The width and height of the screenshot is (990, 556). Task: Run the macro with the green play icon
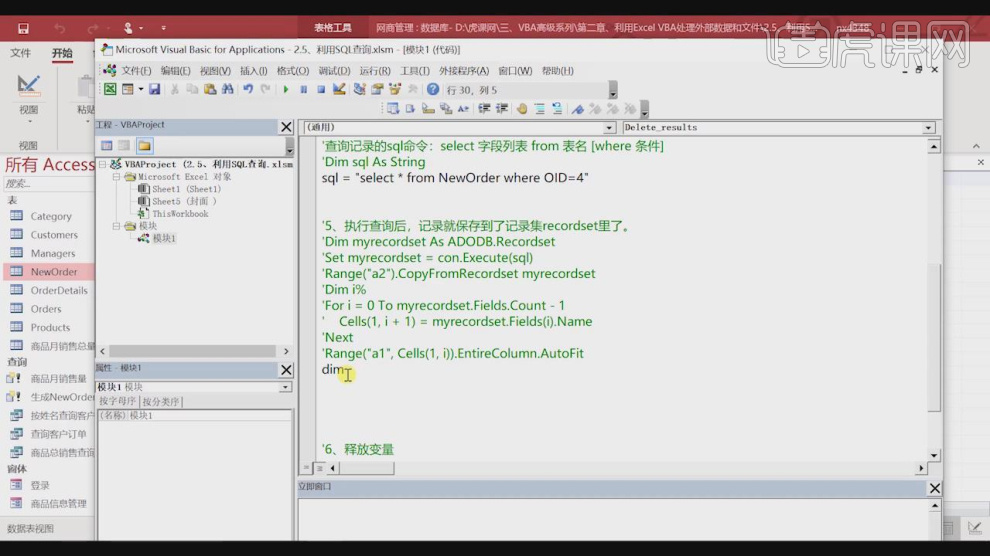pyautogui.click(x=286, y=90)
